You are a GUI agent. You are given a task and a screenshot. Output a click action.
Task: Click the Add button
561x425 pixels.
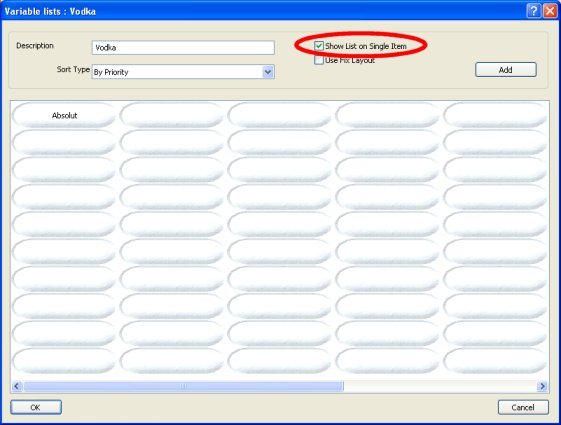click(x=506, y=70)
